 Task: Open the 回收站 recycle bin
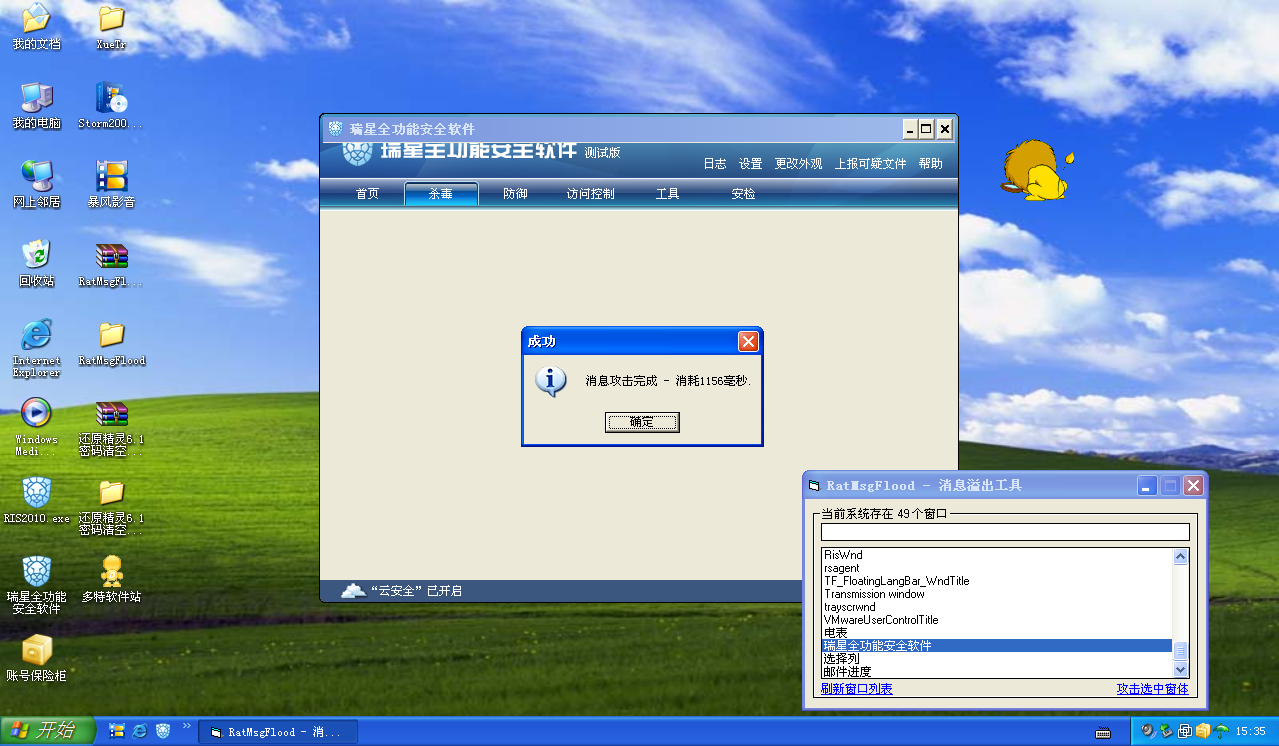(x=36, y=263)
